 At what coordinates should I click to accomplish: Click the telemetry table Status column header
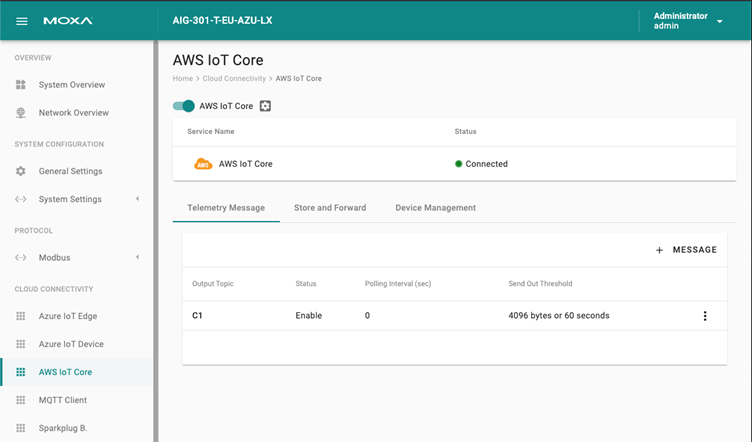[x=306, y=283]
